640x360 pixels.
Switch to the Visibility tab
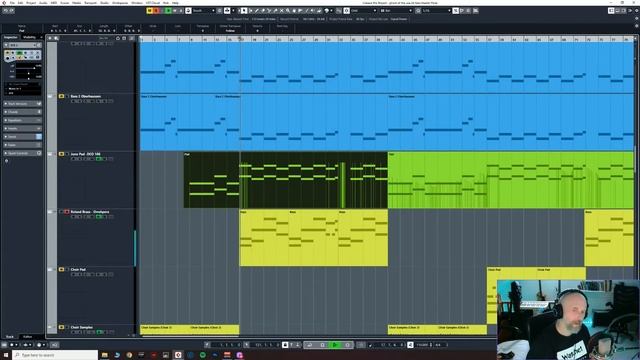[29, 37]
